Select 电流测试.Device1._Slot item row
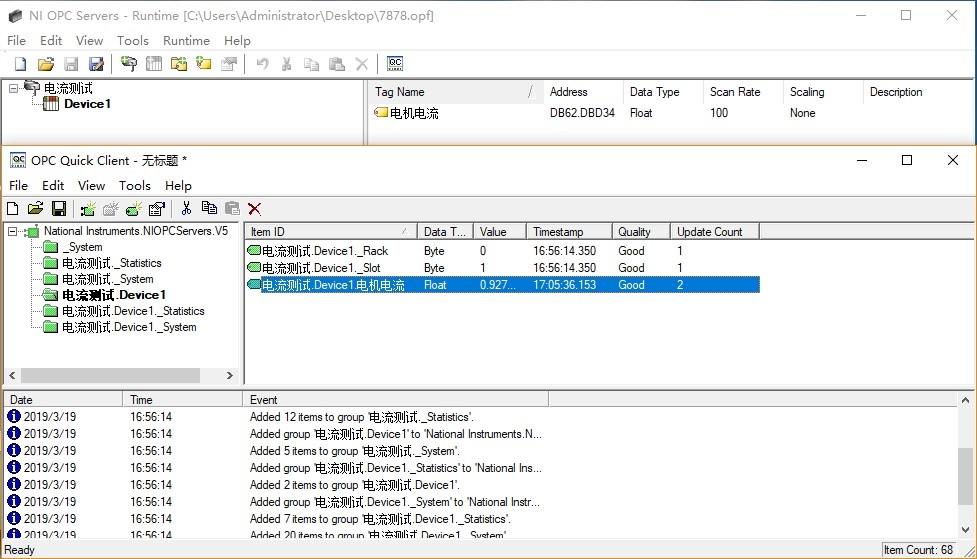The height and width of the screenshot is (559, 977). click(x=502, y=268)
